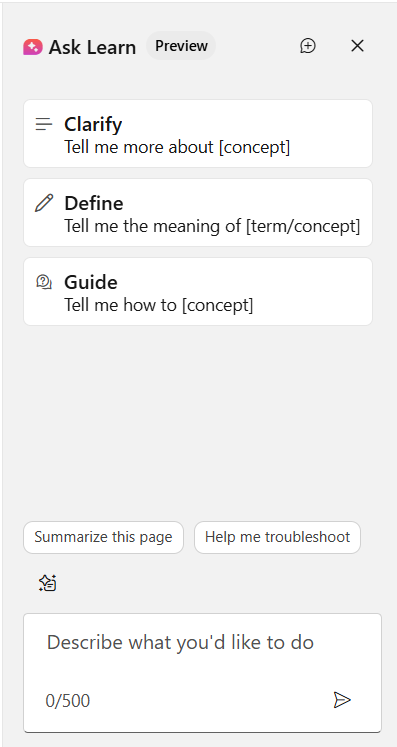Click the Help me troubleshoot suggestion
Image resolution: width=397 pixels, height=747 pixels.
(277, 537)
